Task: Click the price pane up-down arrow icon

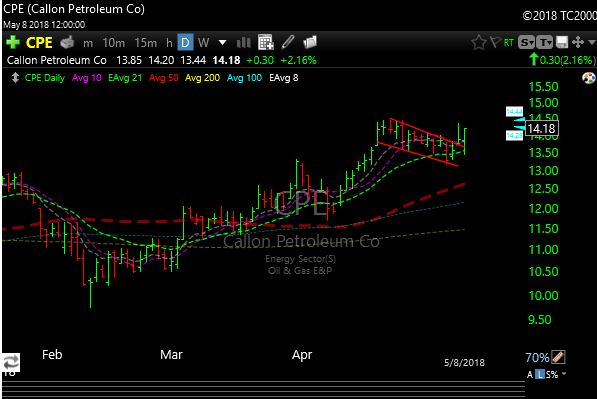Action: (15, 78)
